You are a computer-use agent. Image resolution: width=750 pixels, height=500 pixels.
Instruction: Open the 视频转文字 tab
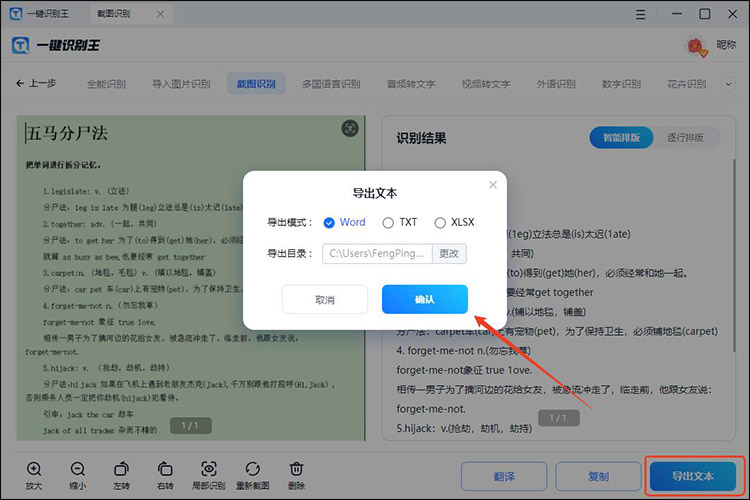pos(486,84)
